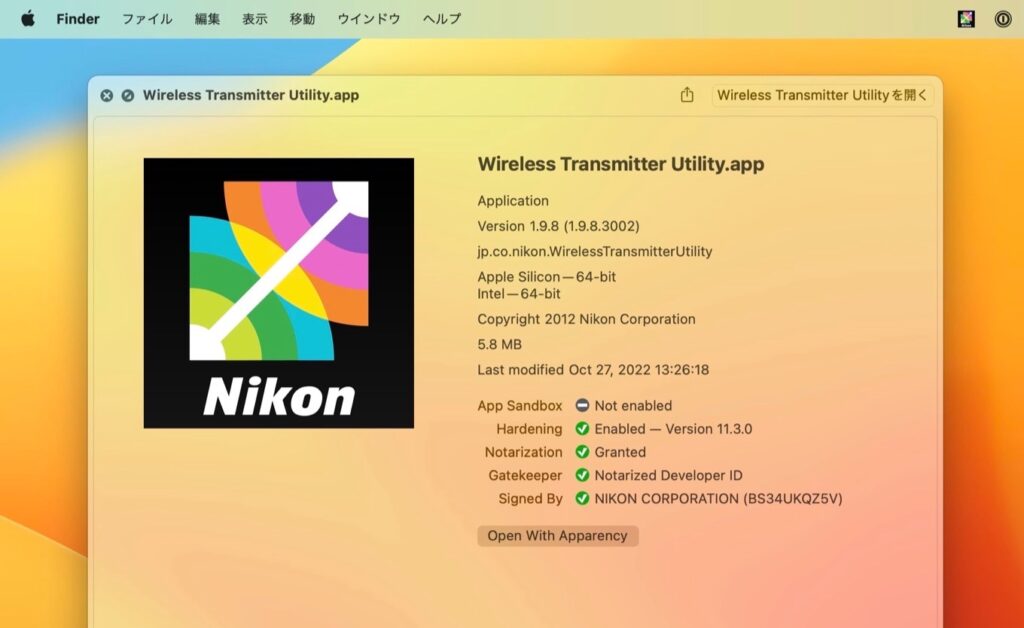The width and height of the screenshot is (1024, 628).
Task: Click the Gatekeeper label
Action: pyautogui.click(x=525, y=475)
